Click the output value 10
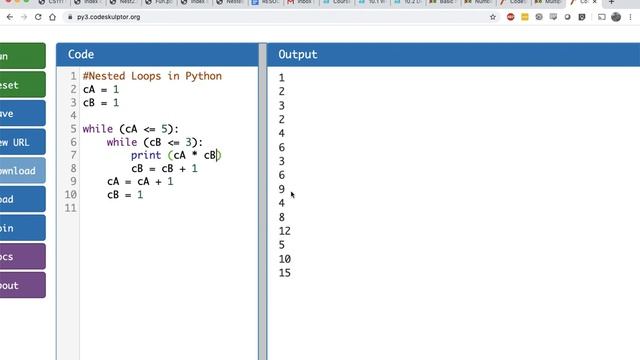 (x=284, y=259)
